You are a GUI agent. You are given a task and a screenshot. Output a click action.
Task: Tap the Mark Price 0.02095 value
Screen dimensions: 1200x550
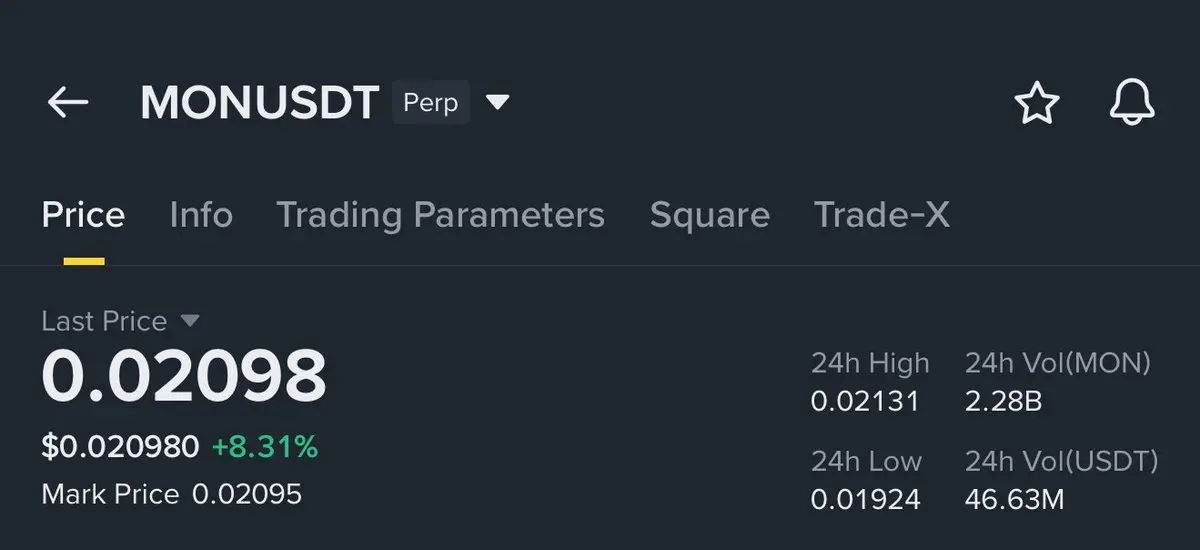tap(246, 494)
